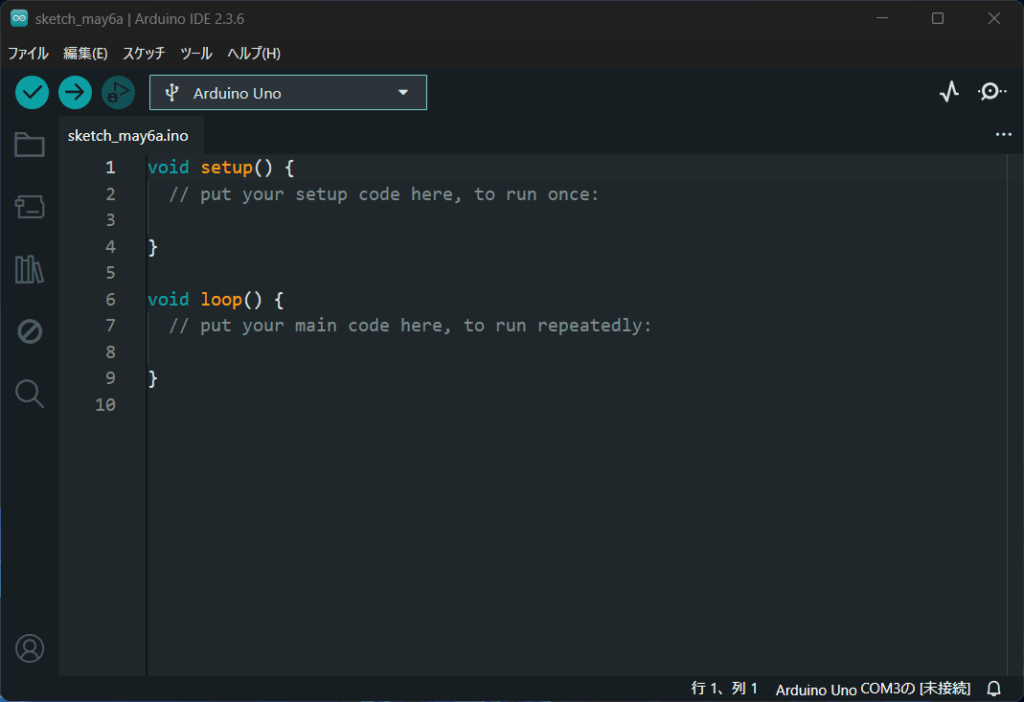Open the Serial Monitor

[992, 92]
